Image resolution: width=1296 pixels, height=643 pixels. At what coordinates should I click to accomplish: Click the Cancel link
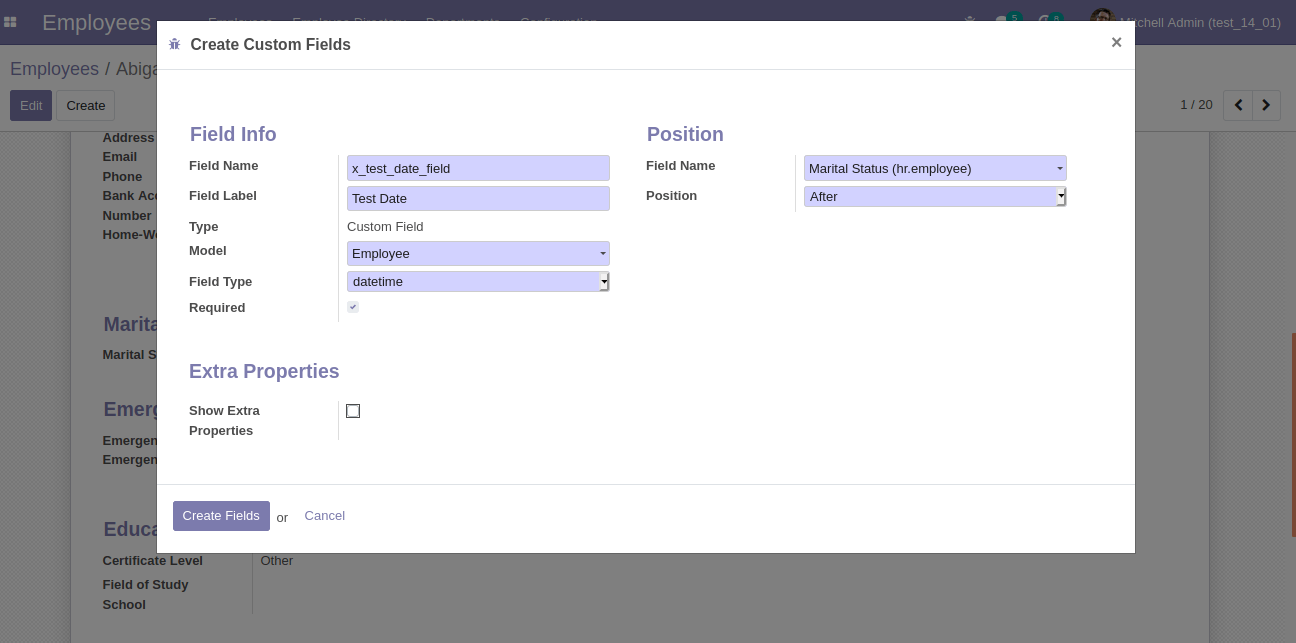click(325, 516)
